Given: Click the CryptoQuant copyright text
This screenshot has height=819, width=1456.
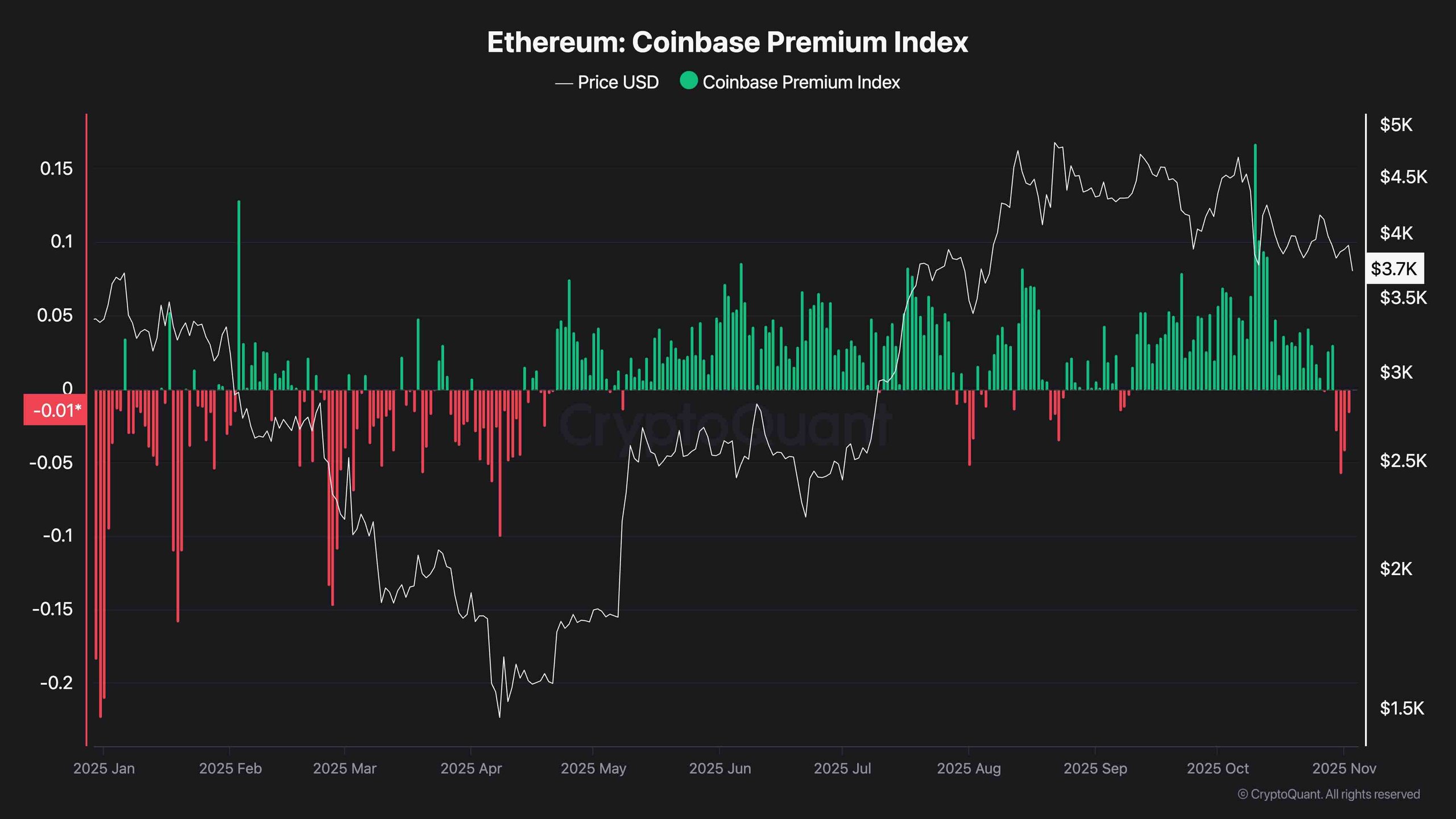Looking at the screenshot, I should (1329, 794).
